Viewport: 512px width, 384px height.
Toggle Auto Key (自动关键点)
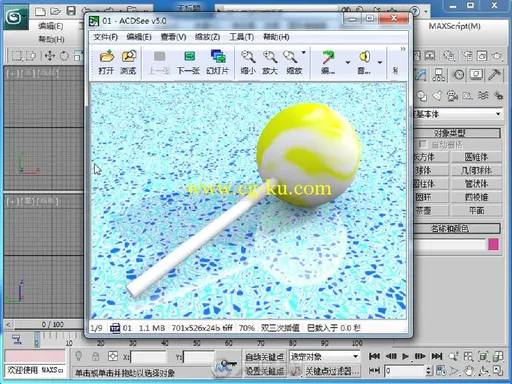coord(265,357)
